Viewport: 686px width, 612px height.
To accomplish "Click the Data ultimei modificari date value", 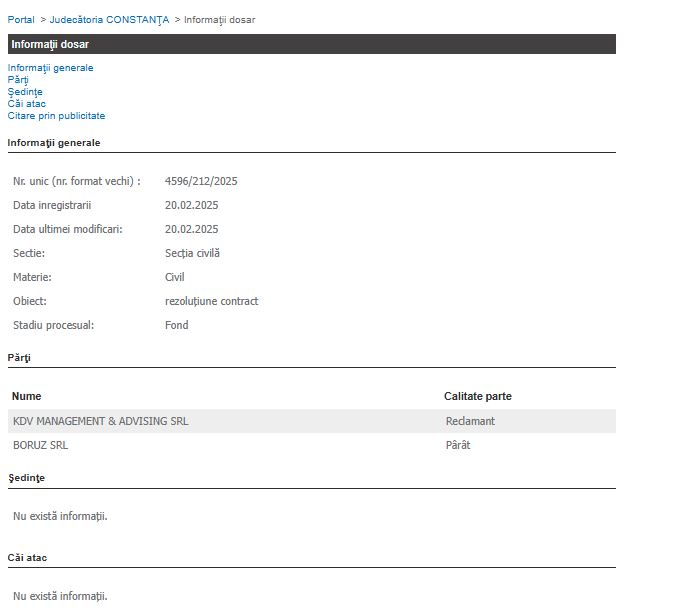I will click(191, 229).
